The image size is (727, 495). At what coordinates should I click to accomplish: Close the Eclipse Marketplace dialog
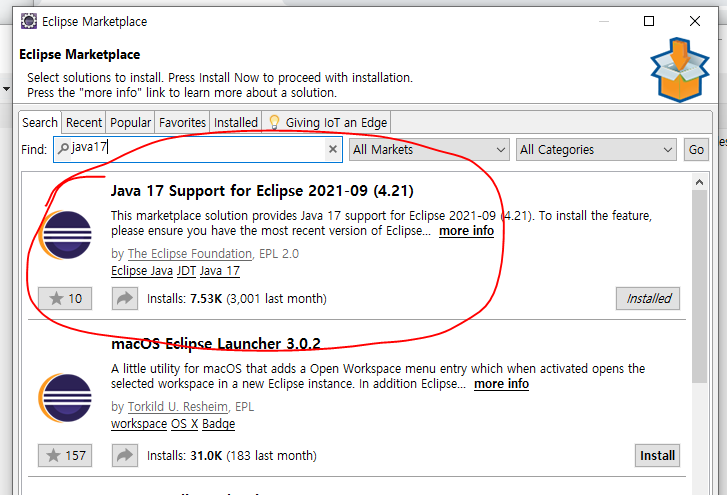pyautogui.click(x=695, y=21)
